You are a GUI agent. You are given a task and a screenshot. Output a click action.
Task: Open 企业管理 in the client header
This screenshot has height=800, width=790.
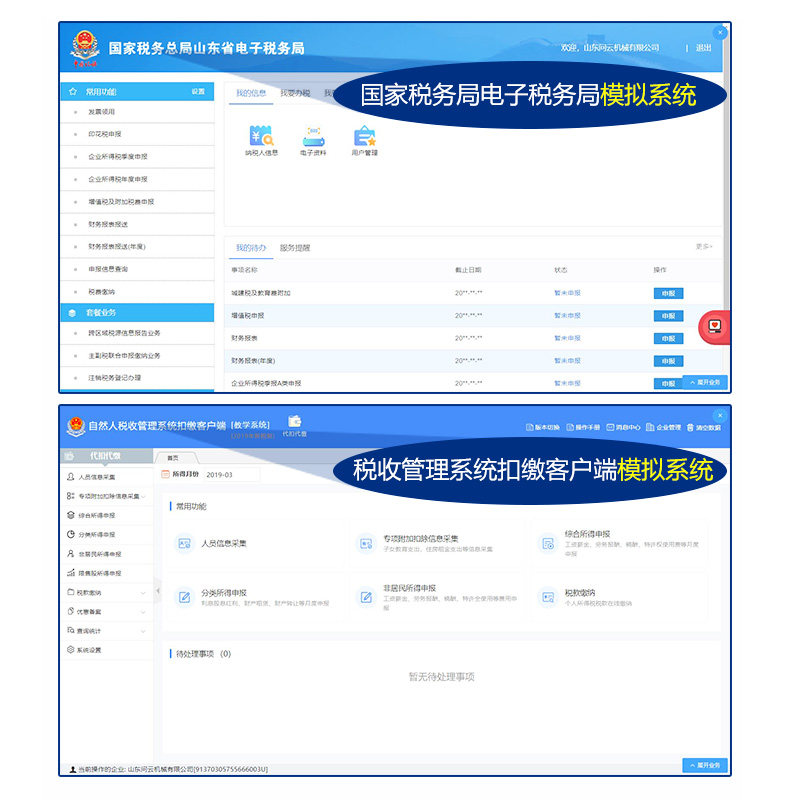663,428
